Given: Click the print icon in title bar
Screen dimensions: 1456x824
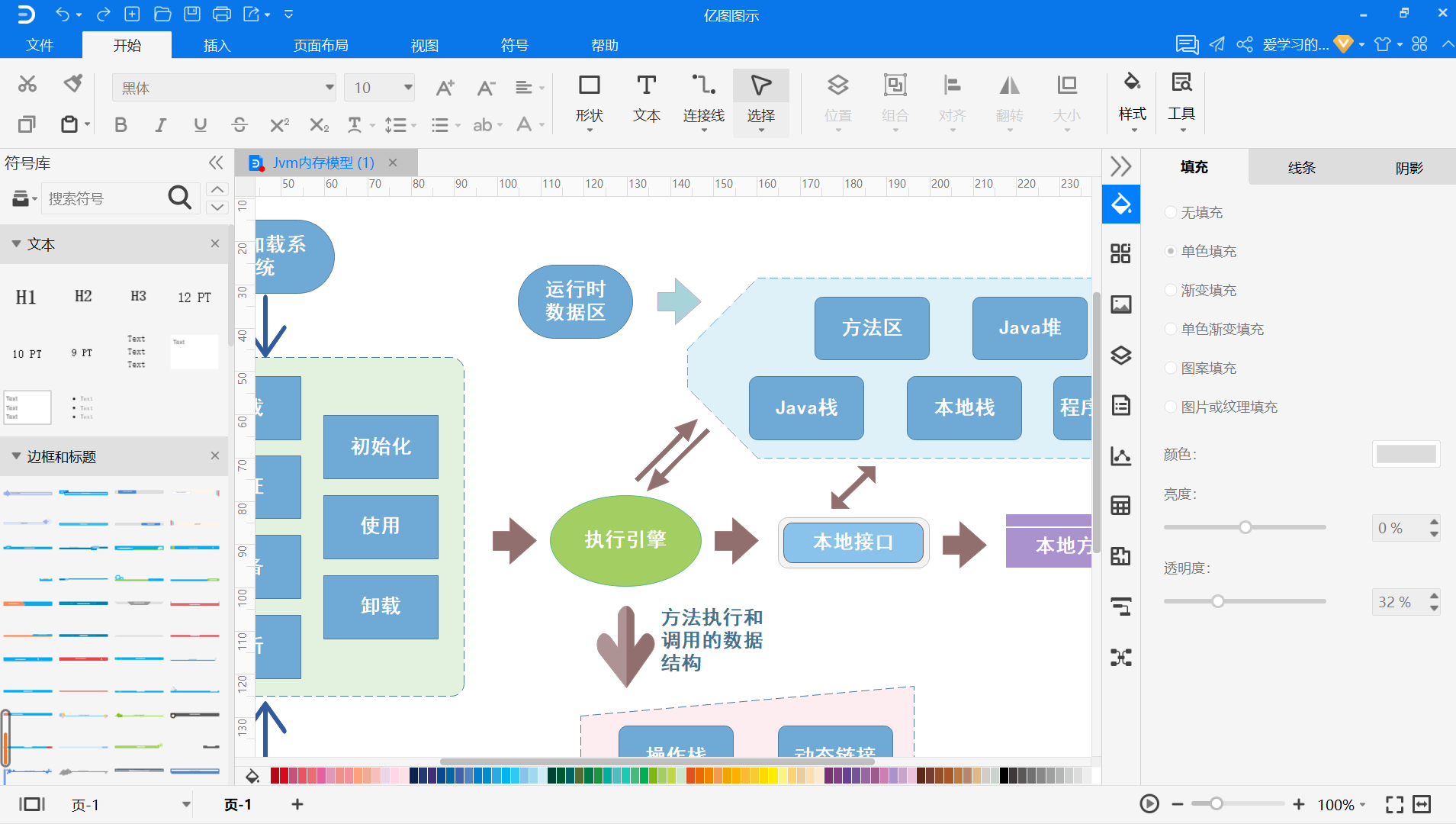Looking at the screenshot, I should coord(222,14).
